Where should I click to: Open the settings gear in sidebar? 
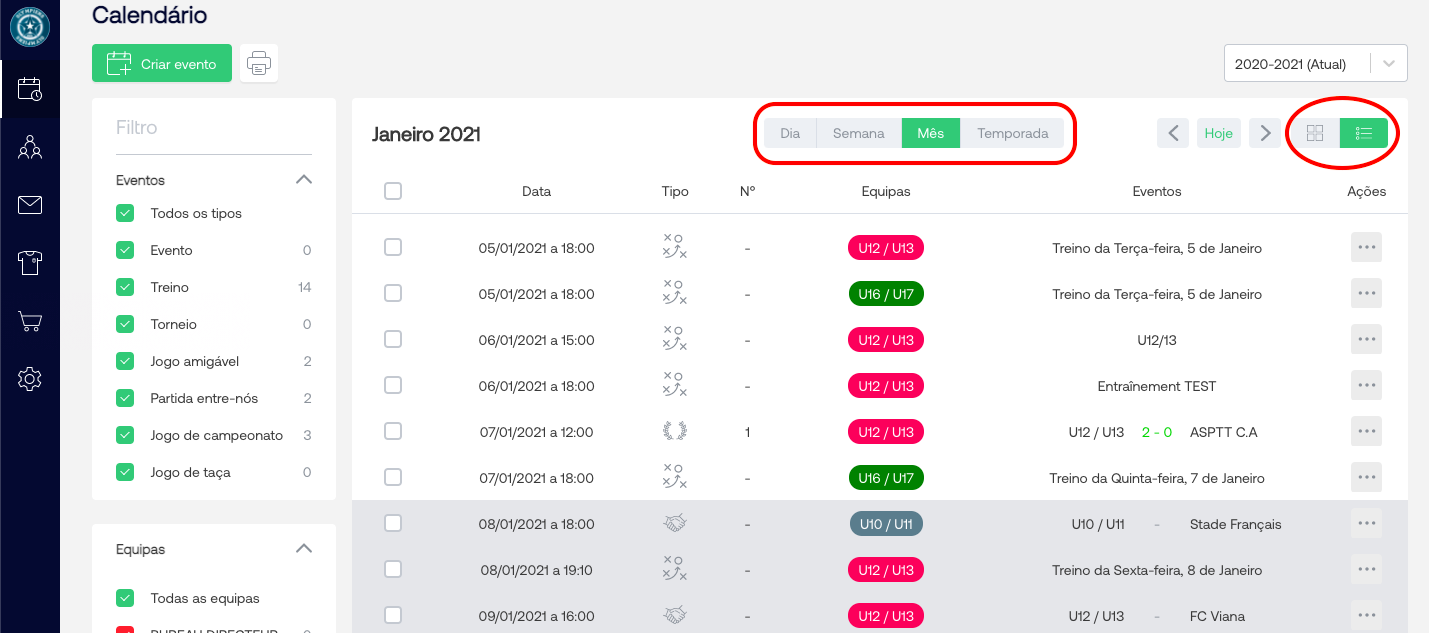30,379
